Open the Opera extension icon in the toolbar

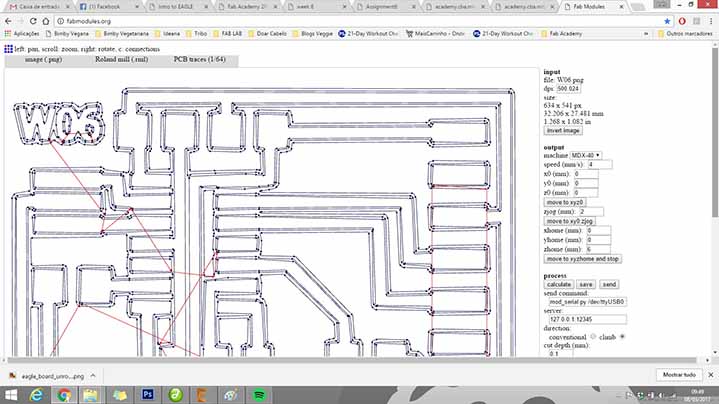click(682, 21)
